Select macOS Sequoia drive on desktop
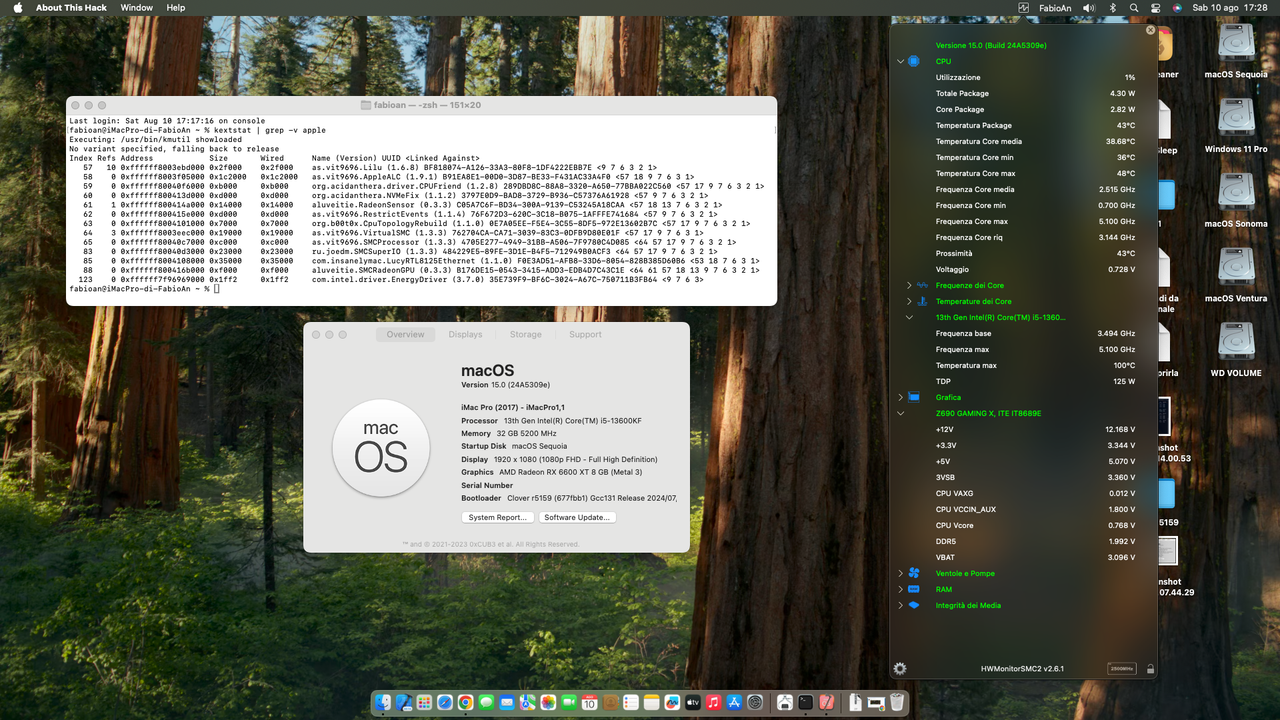Screen dimensions: 1280x720 click(x=1236, y=45)
